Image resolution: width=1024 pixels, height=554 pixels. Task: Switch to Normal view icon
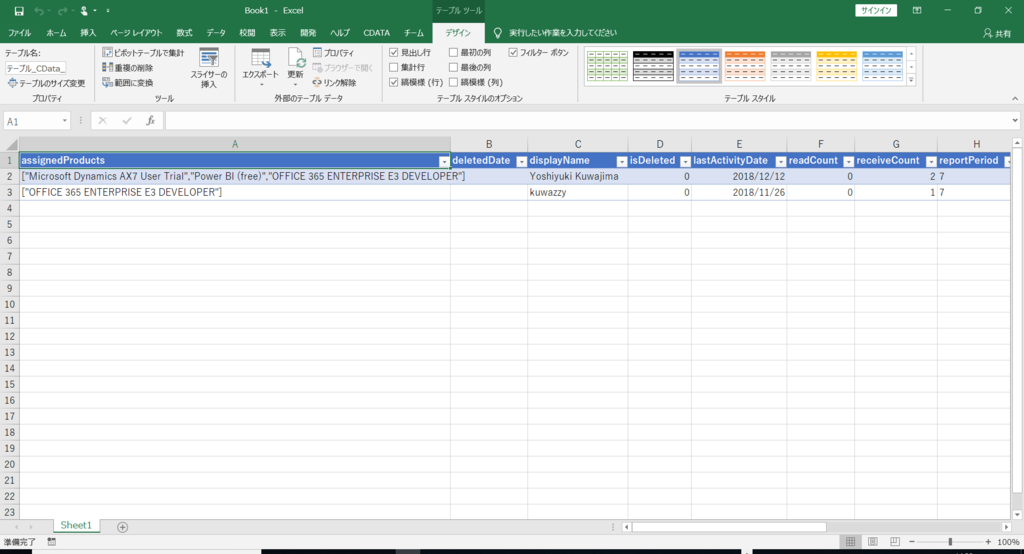click(850, 542)
